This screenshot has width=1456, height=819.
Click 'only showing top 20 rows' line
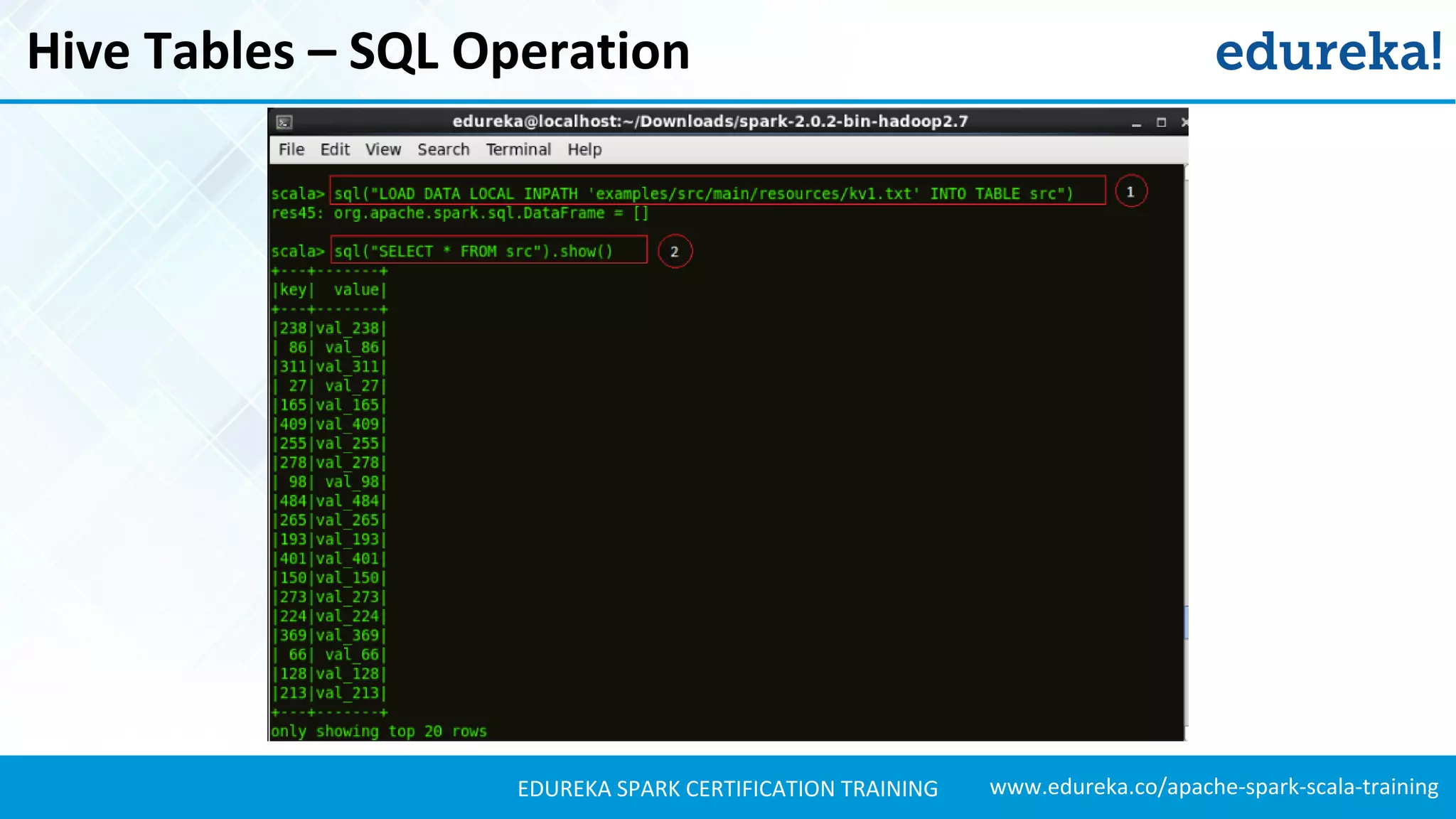tap(379, 732)
